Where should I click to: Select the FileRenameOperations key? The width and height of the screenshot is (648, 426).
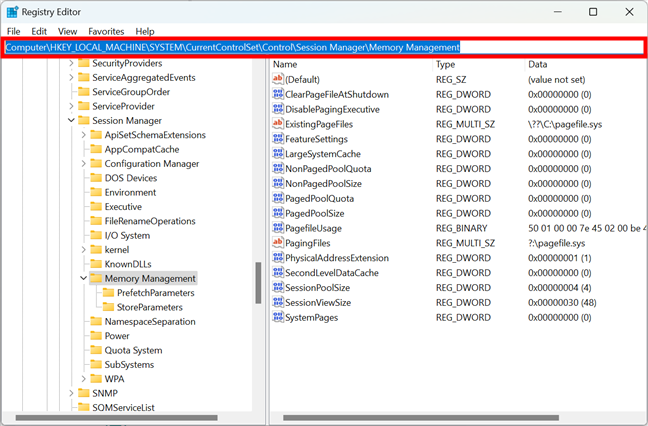click(150, 221)
